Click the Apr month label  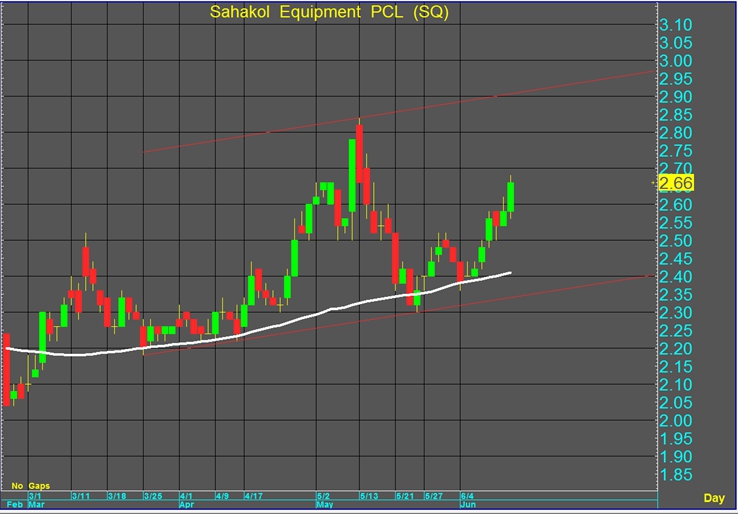(x=187, y=504)
